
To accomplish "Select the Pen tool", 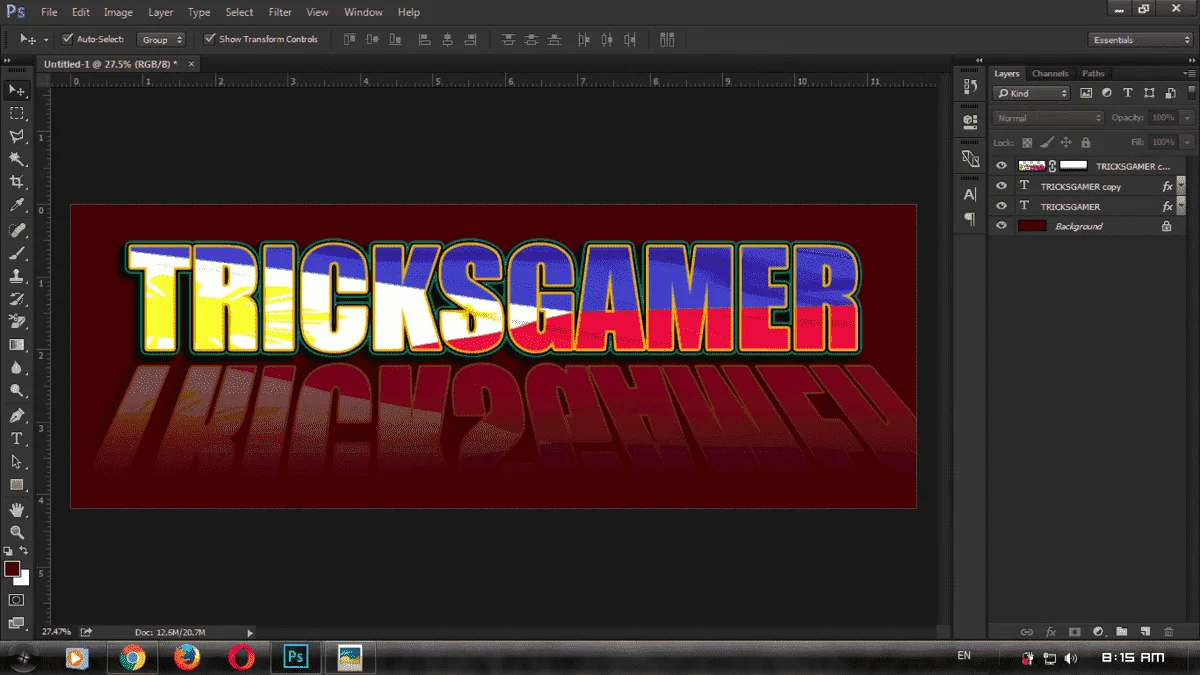I will tap(17, 416).
